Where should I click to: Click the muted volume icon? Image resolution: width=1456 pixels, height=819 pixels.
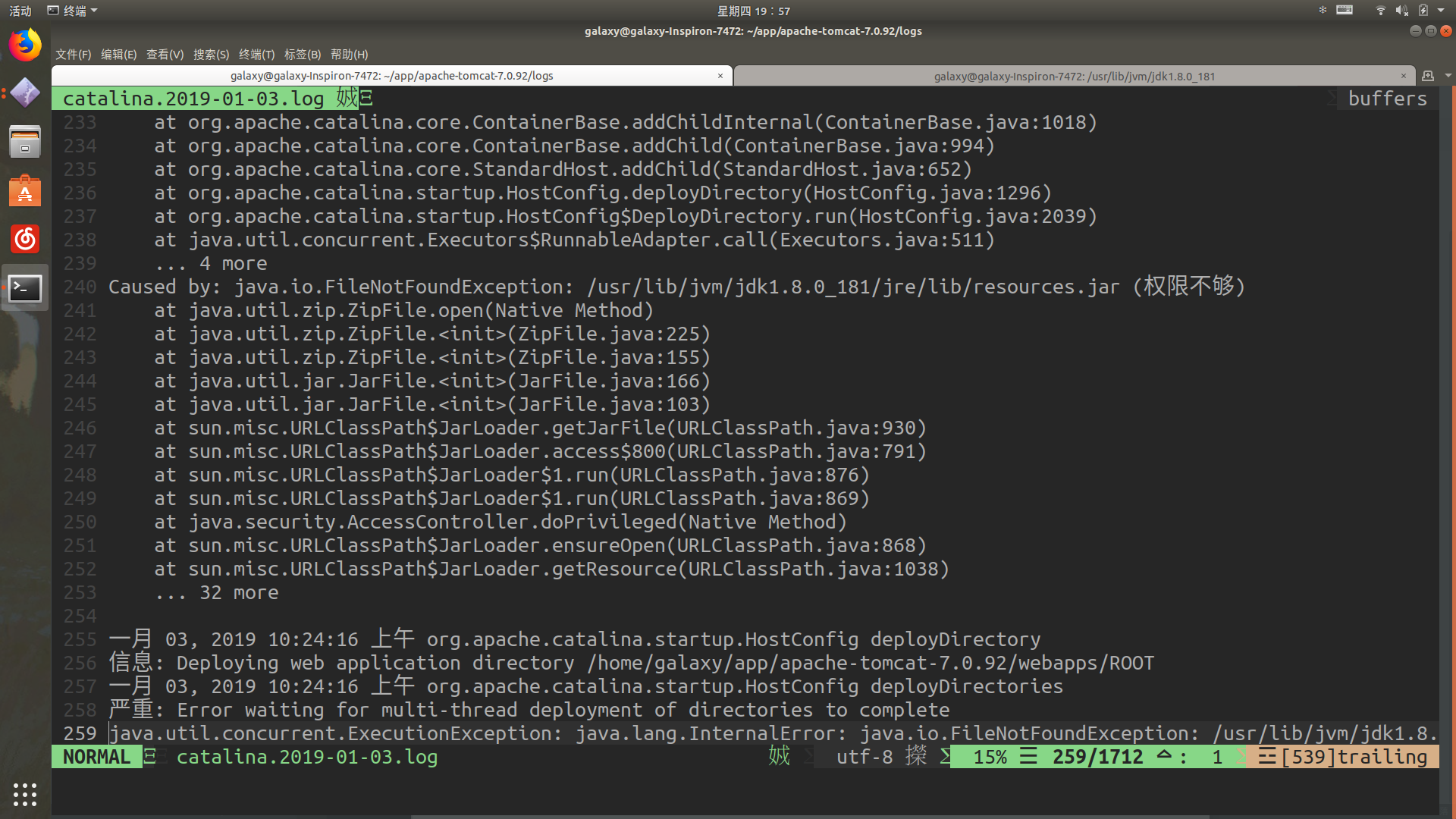(1401, 11)
